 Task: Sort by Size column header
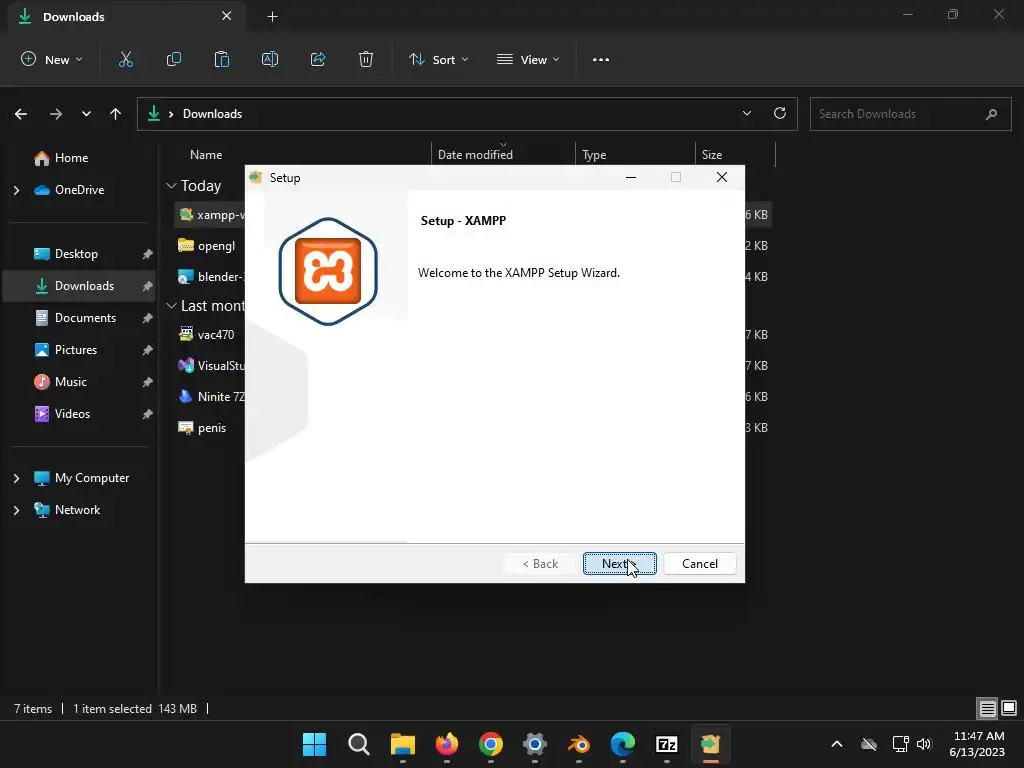[735, 155]
